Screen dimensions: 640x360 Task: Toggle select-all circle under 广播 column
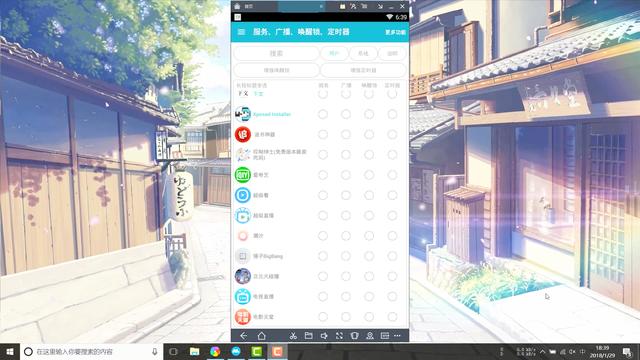tap(346, 94)
